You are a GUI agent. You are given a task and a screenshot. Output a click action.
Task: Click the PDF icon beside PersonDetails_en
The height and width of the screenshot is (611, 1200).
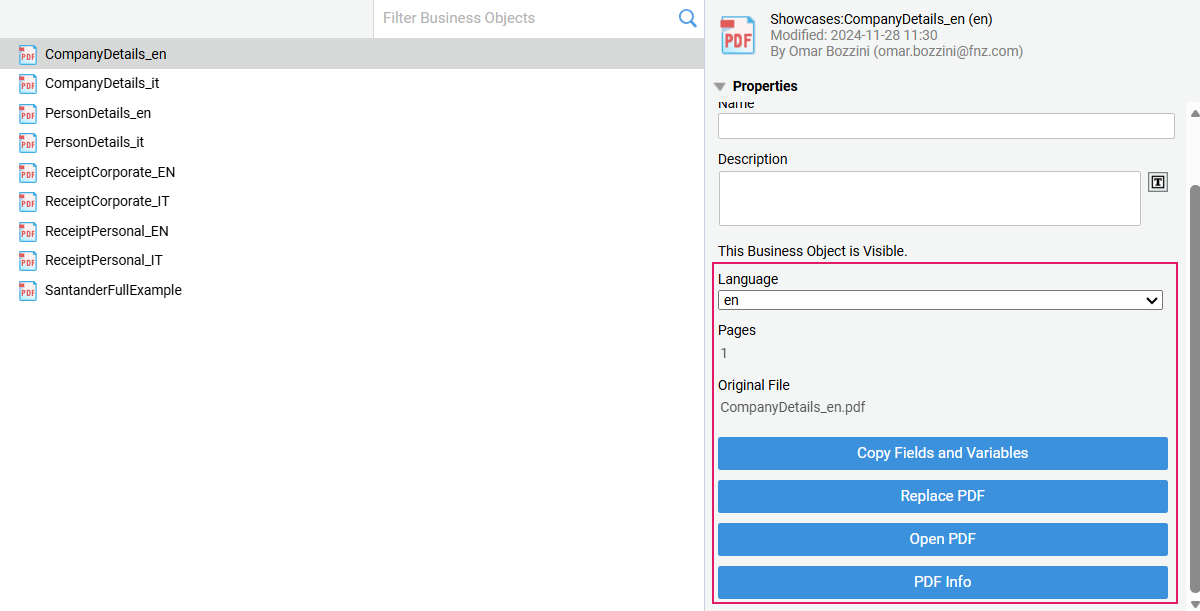point(28,114)
